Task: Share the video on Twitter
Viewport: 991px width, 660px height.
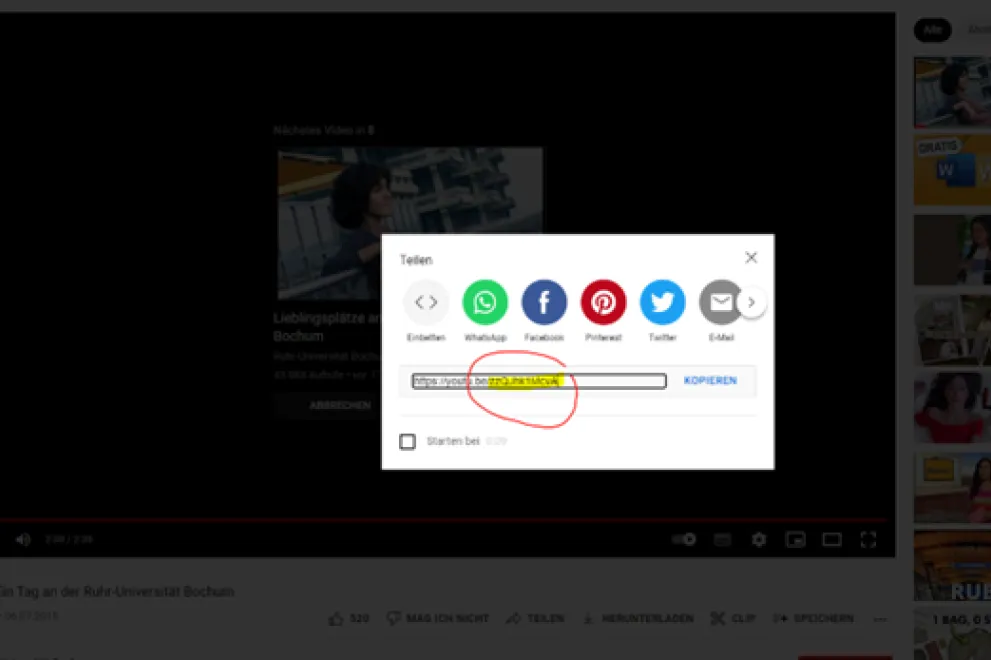Action: pyautogui.click(x=662, y=302)
